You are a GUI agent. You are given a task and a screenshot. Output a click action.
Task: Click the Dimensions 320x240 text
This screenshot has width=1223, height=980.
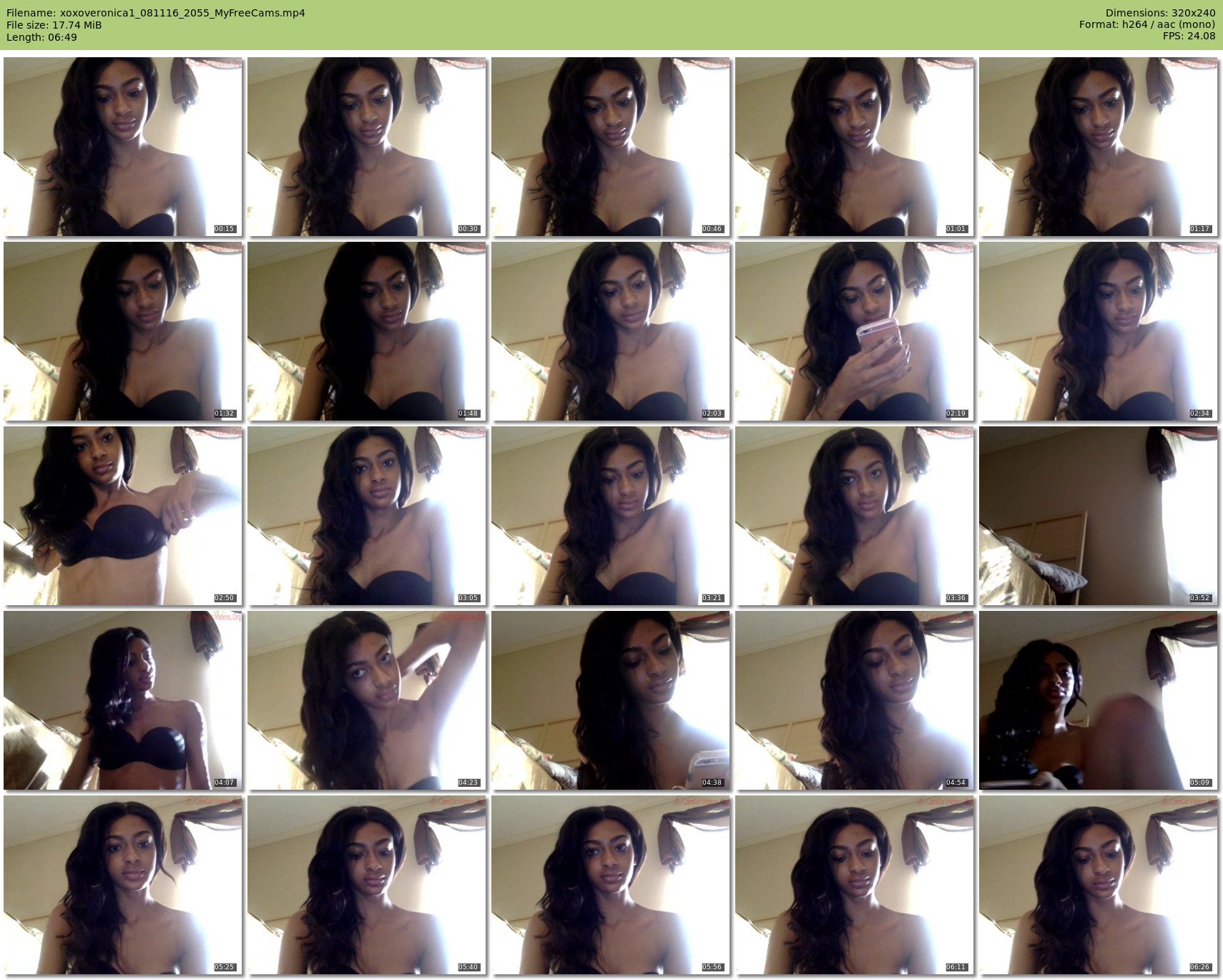[1160, 13]
